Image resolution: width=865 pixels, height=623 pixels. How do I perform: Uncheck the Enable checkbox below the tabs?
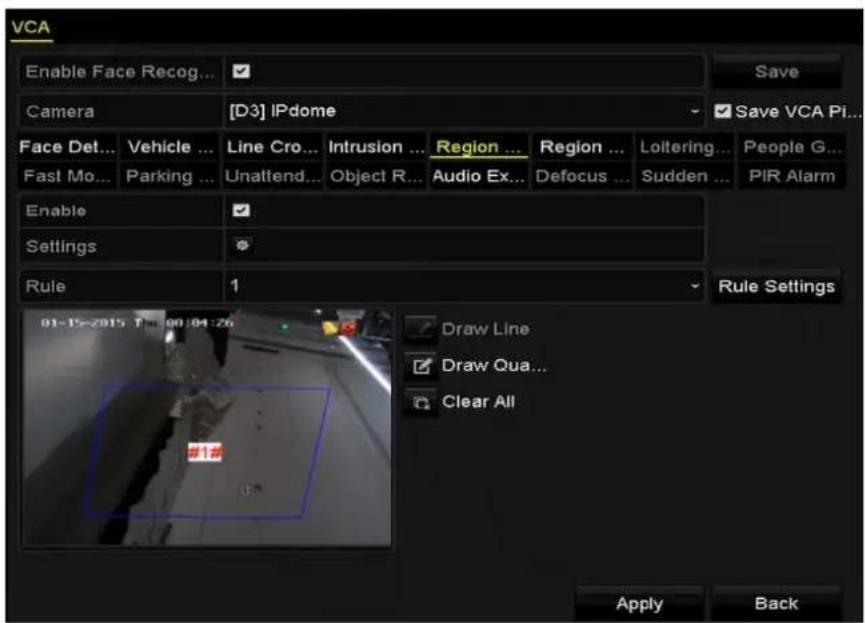coord(241,210)
